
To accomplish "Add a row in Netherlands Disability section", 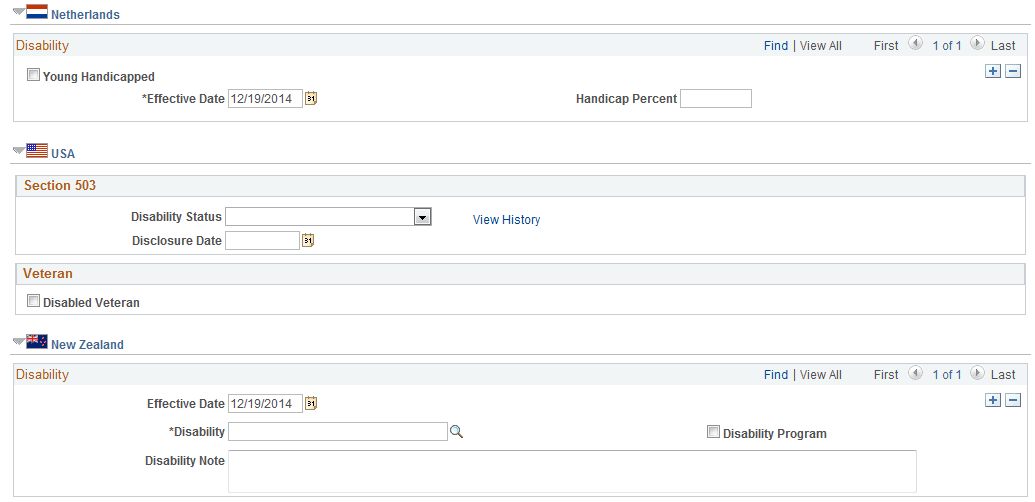I will 993,71.
